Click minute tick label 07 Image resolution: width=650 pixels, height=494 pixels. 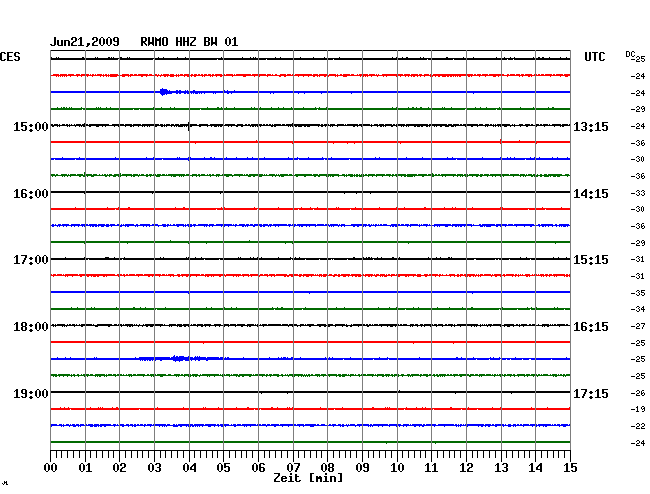[x=293, y=468]
